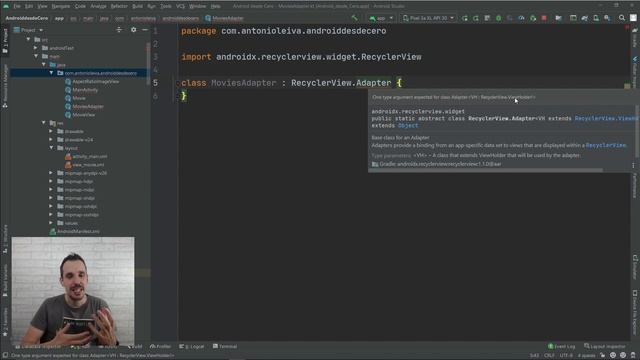Image resolution: width=640 pixels, height=360 pixels.
Task: Click the MoviesAdapter breadcrumb in navigation bar
Action: click(x=224, y=18)
